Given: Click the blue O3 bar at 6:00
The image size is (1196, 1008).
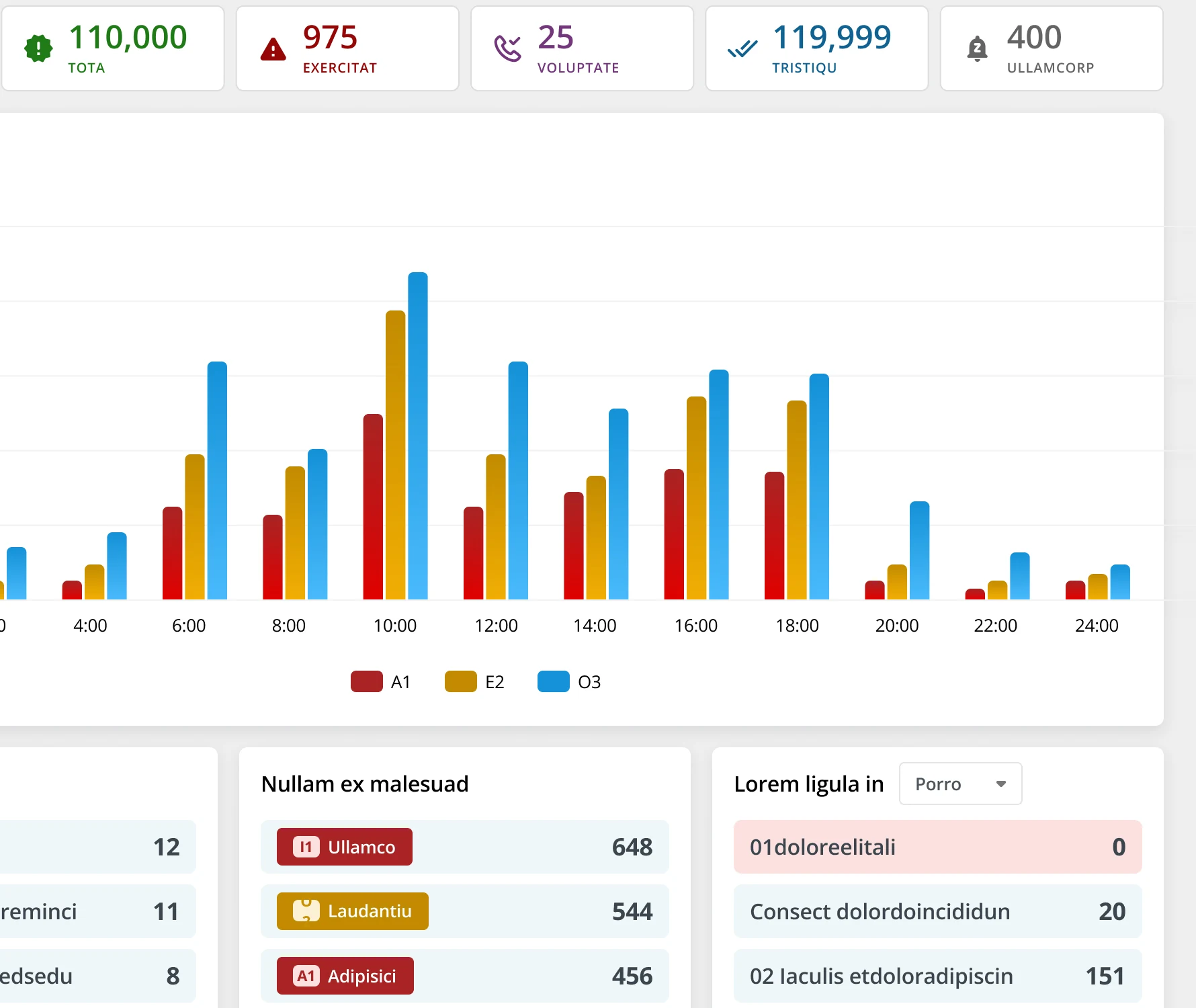Looking at the screenshot, I should [x=217, y=480].
